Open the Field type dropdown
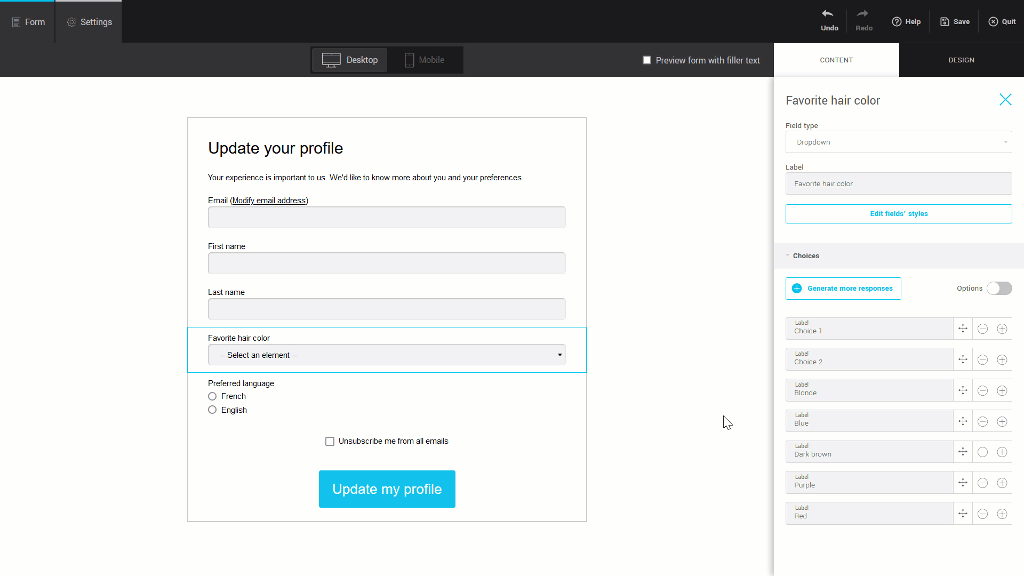 tap(897, 141)
